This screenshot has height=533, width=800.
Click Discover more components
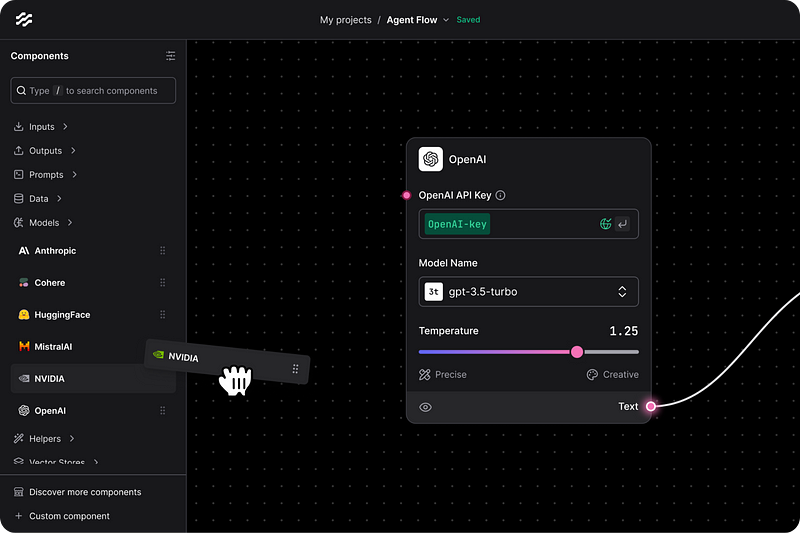click(x=85, y=492)
